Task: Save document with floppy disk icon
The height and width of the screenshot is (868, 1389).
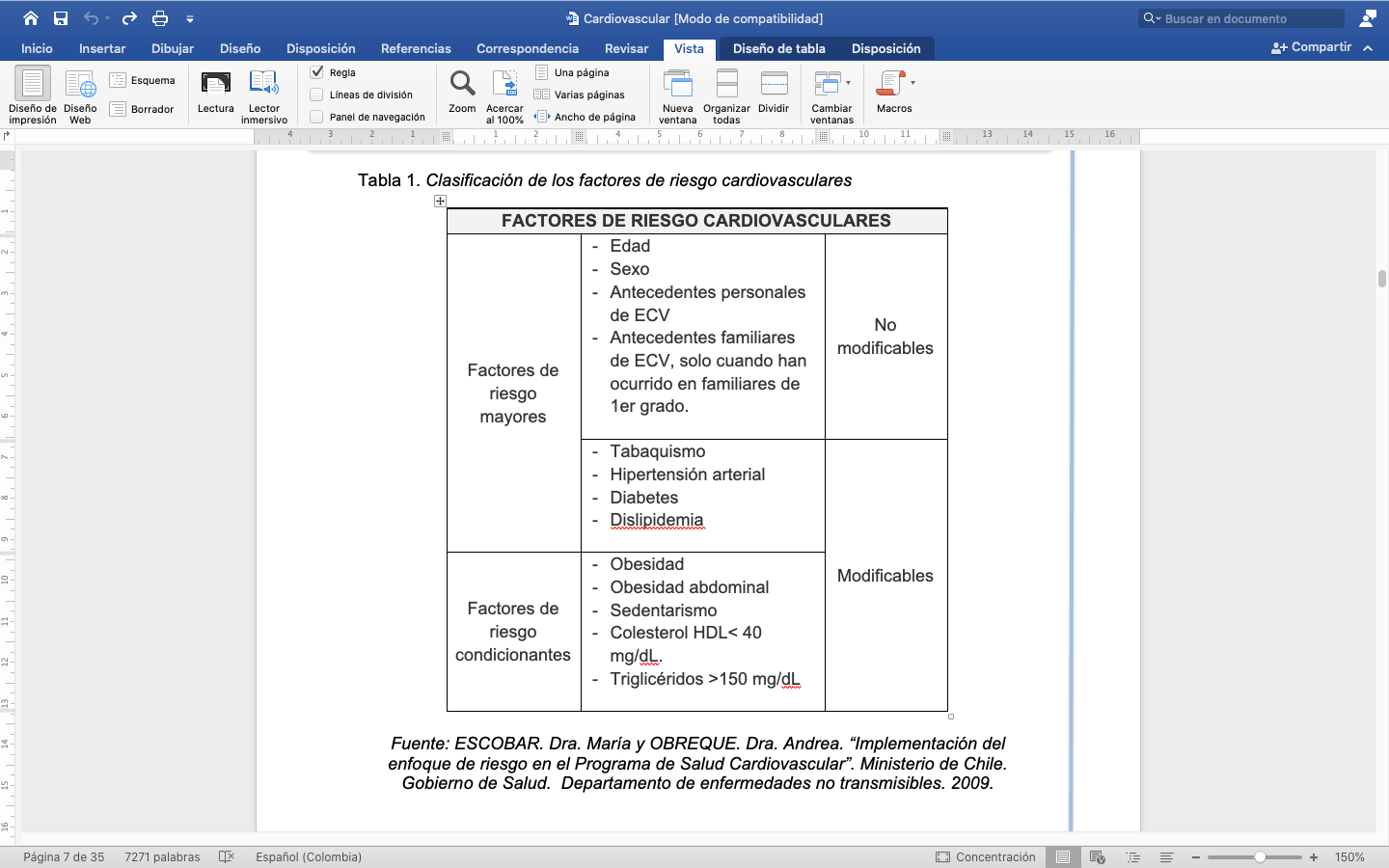Action: click(61, 18)
